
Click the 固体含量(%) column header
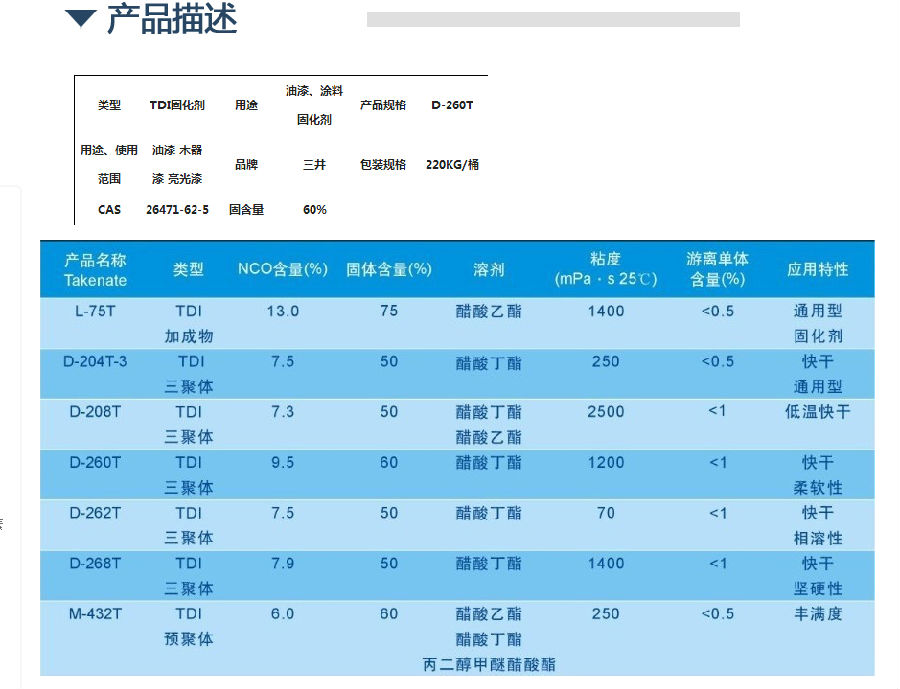(389, 269)
